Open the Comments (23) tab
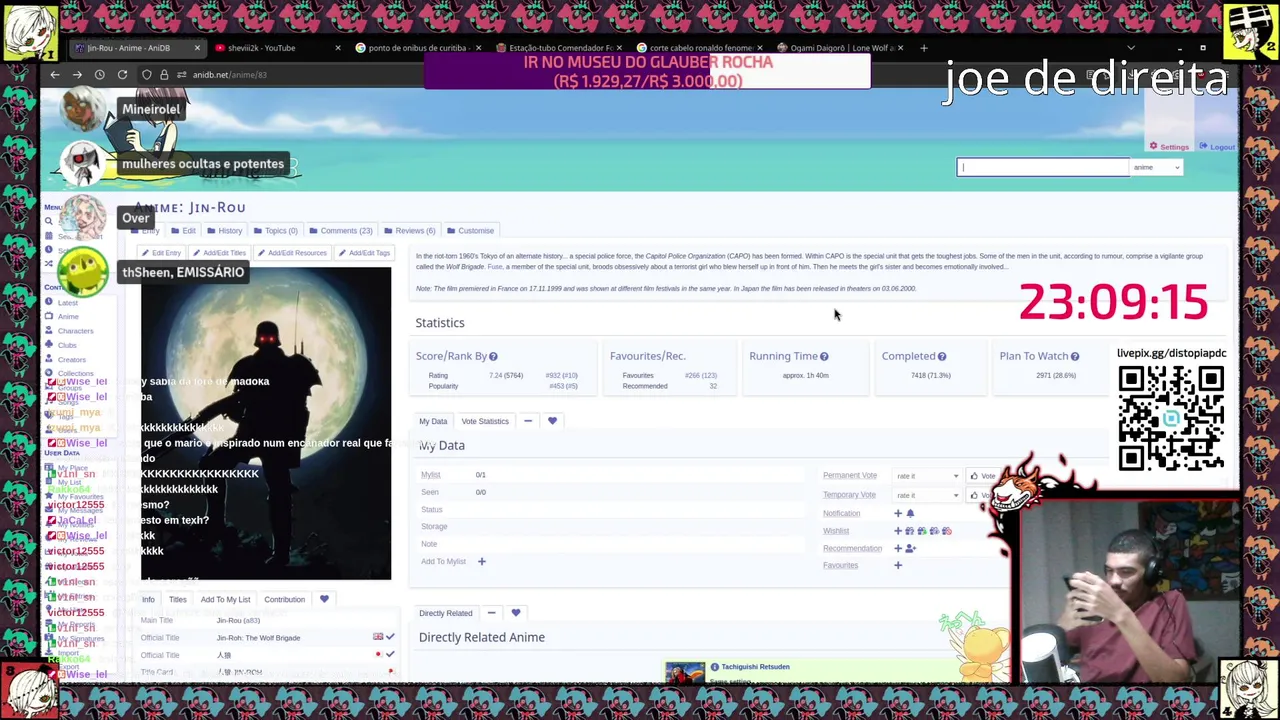This screenshot has height=720, width=1280. click(341, 231)
